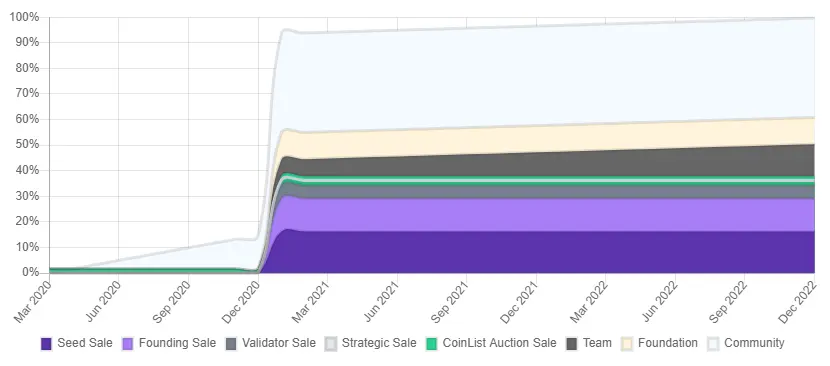Click the dark purple Seed Sale area
Screen dimensions: 830x366
click(529, 252)
